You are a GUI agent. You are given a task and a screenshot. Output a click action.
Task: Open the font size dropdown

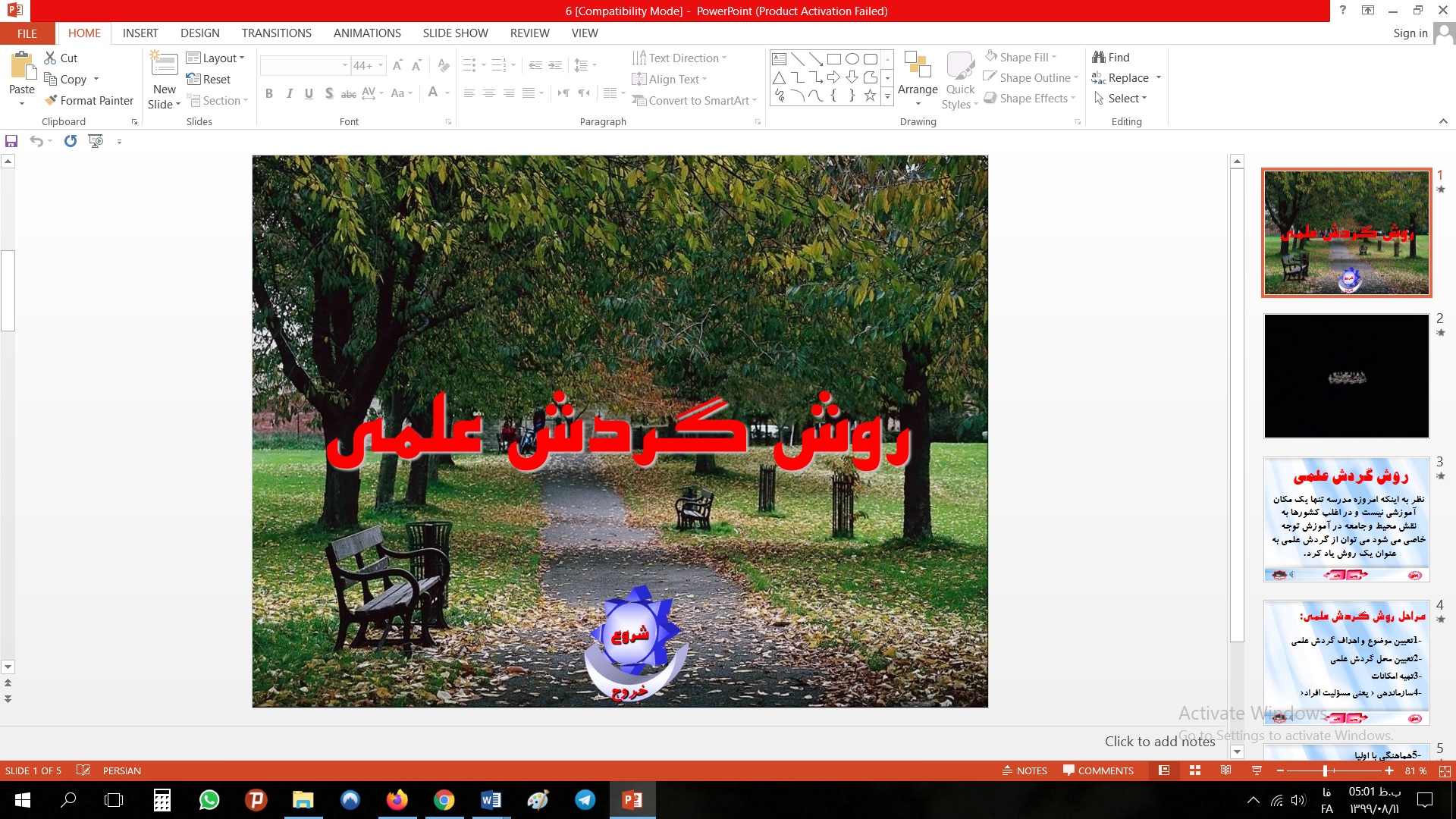click(381, 65)
